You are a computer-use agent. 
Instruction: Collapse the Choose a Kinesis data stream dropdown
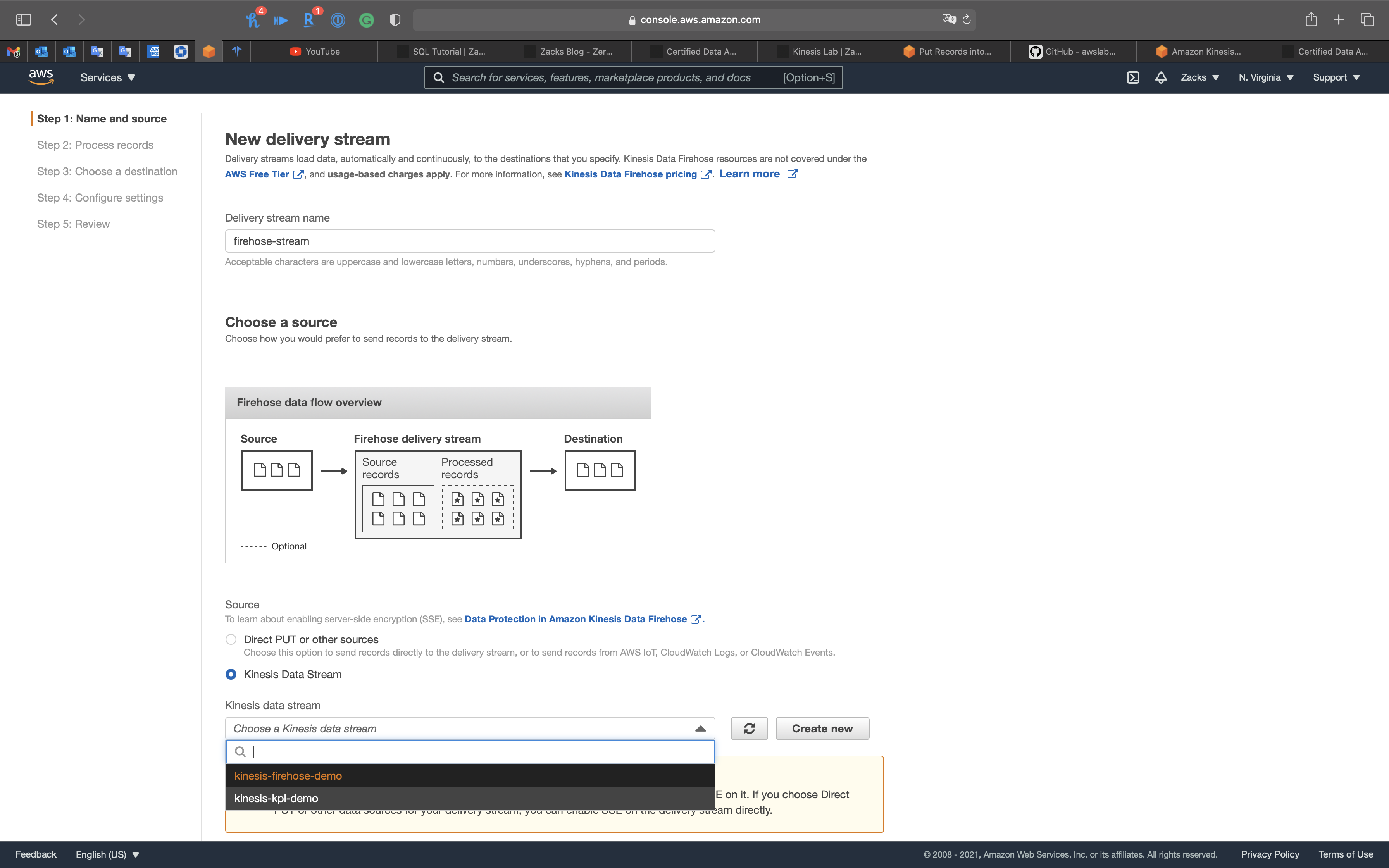[x=700, y=728]
